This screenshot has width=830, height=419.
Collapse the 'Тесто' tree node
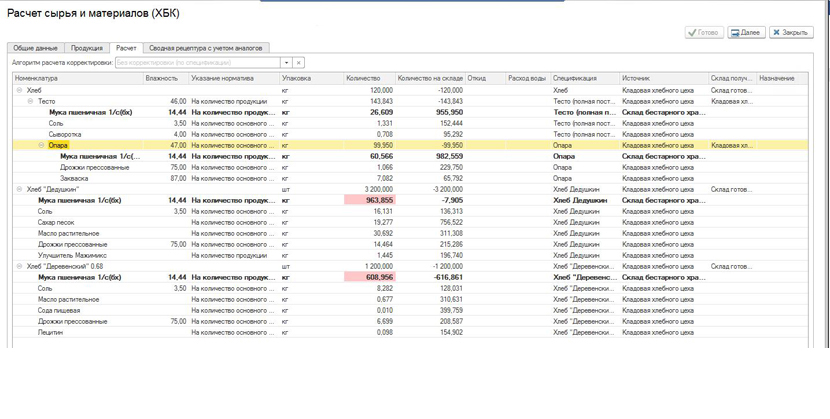click(30, 101)
